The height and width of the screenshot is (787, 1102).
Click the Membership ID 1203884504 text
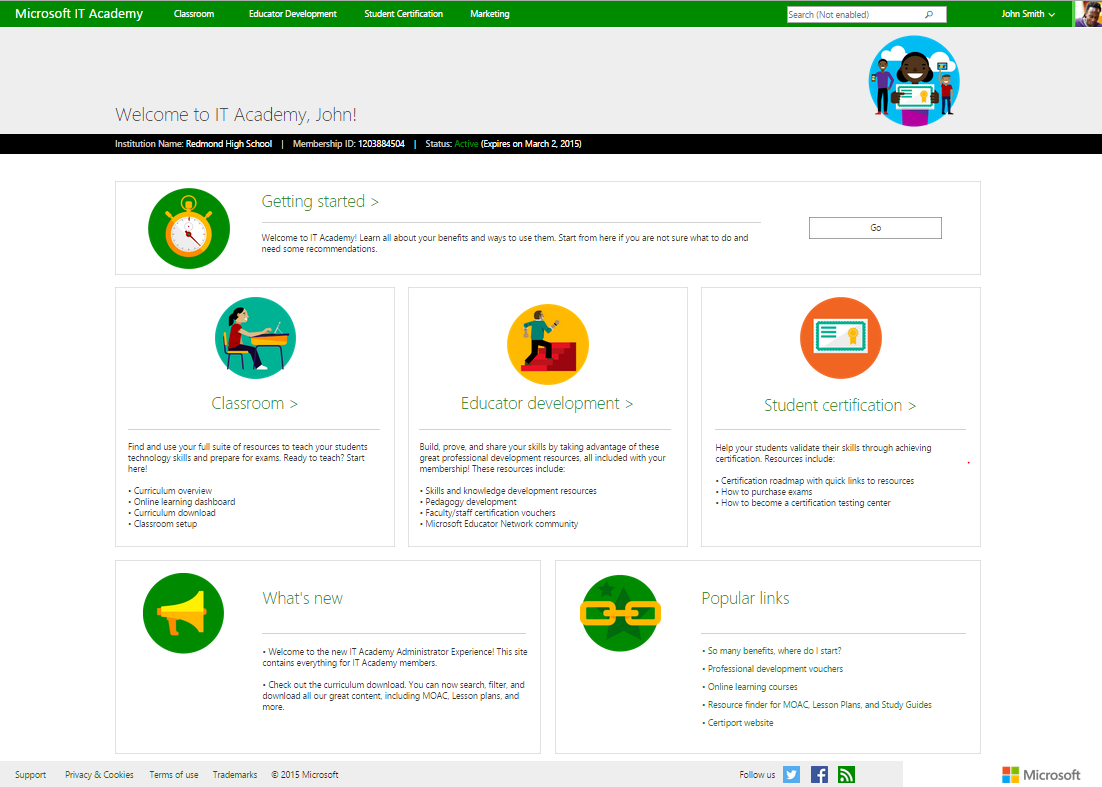[349, 144]
